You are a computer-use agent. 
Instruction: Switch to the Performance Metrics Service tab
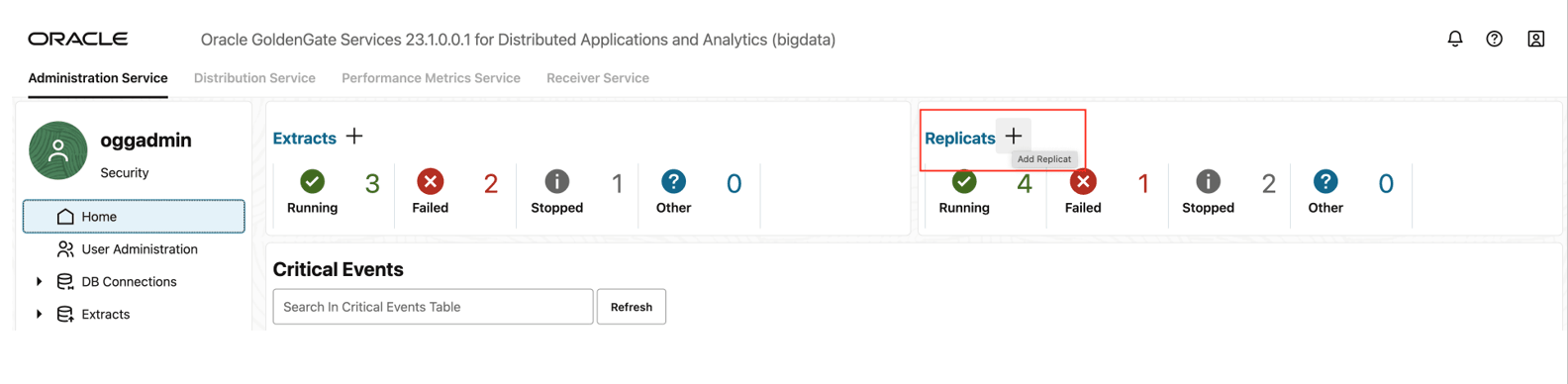pyautogui.click(x=431, y=78)
